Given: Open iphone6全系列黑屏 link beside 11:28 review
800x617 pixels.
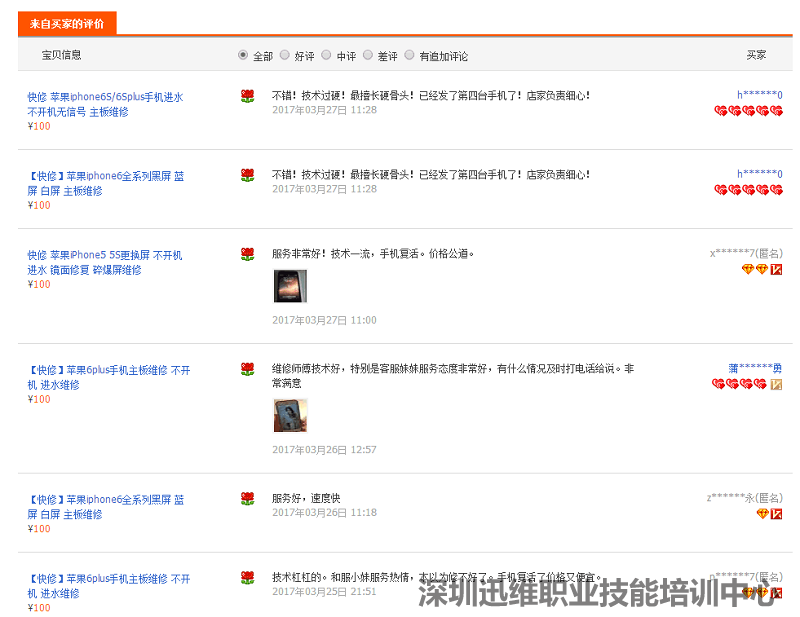Looking at the screenshot, I should point(106,183).
